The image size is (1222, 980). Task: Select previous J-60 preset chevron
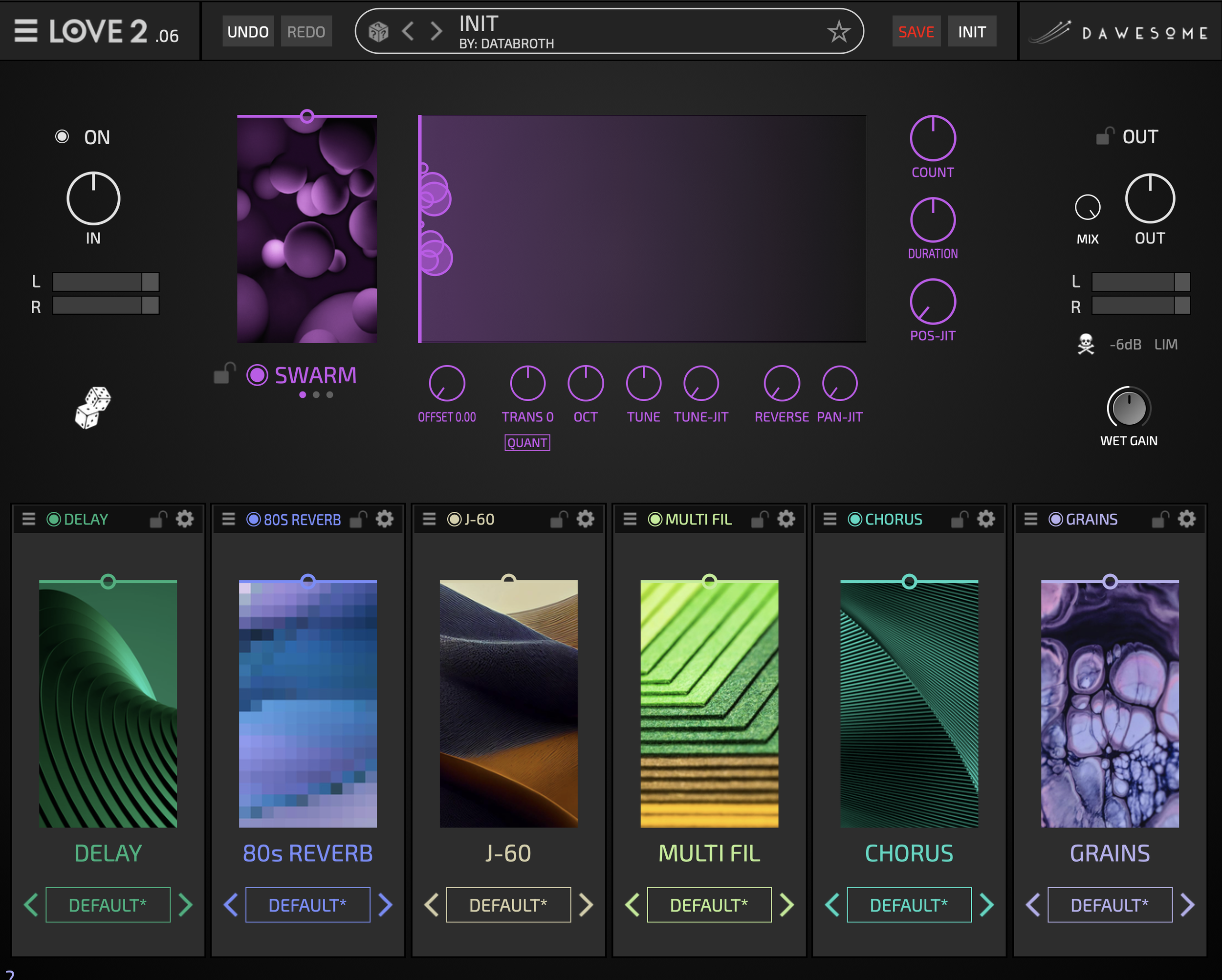tap(432, 905)
